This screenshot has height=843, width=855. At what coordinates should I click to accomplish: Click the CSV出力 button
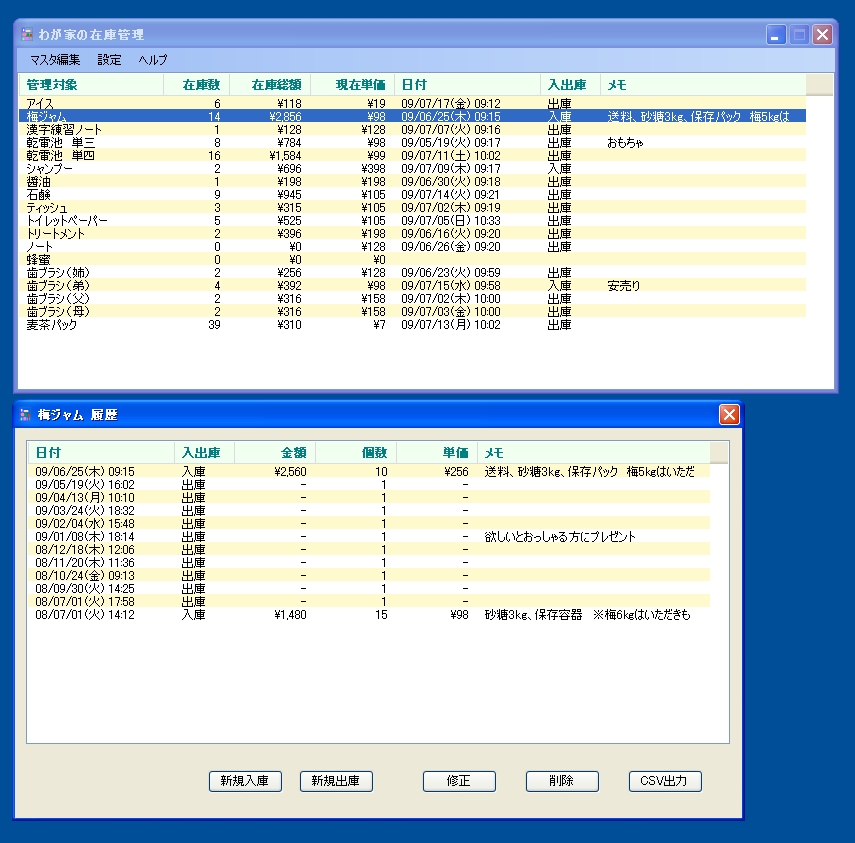(664, 781)
